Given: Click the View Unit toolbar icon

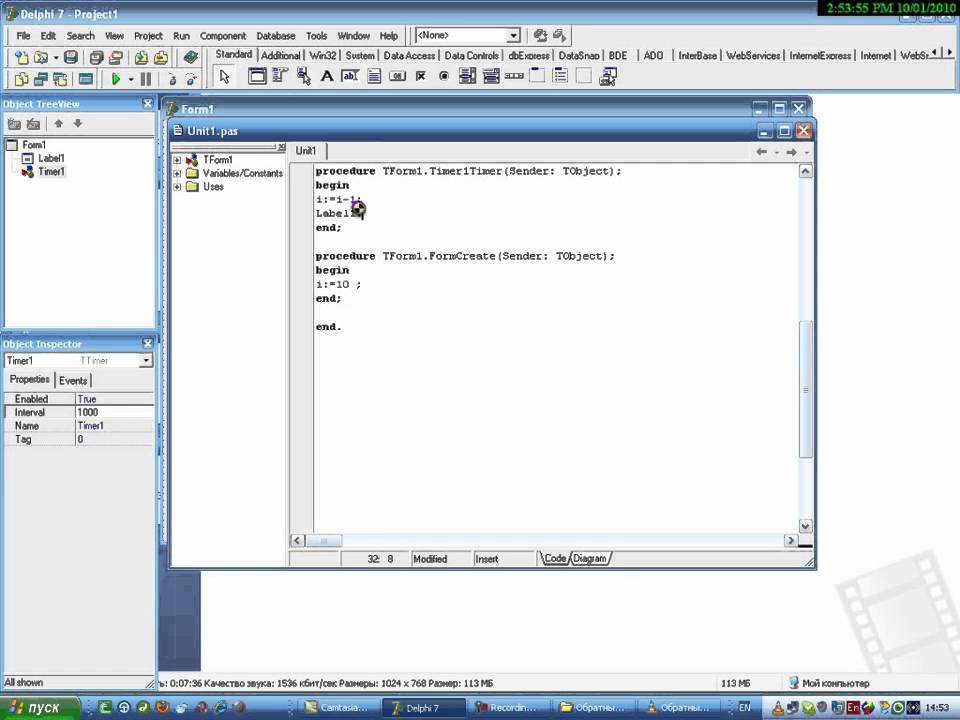Looking at the screenshot, I should (x=21, y=78).
